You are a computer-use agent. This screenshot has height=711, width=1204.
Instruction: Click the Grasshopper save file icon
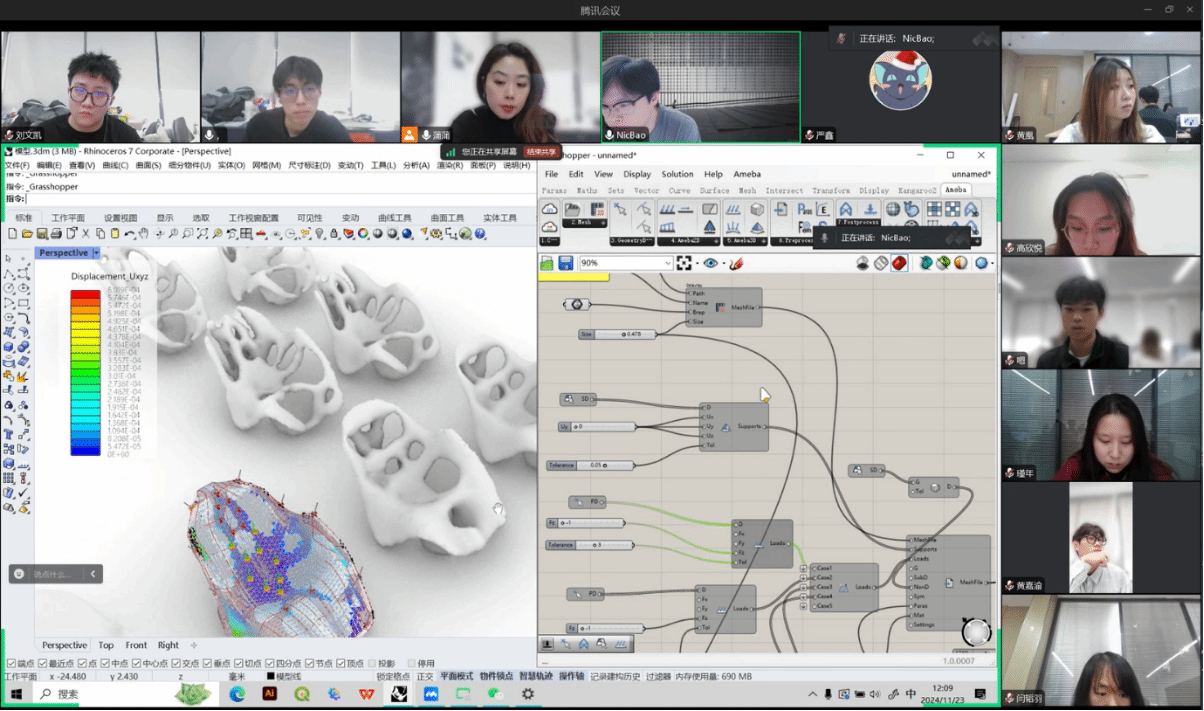click(565, 263)
